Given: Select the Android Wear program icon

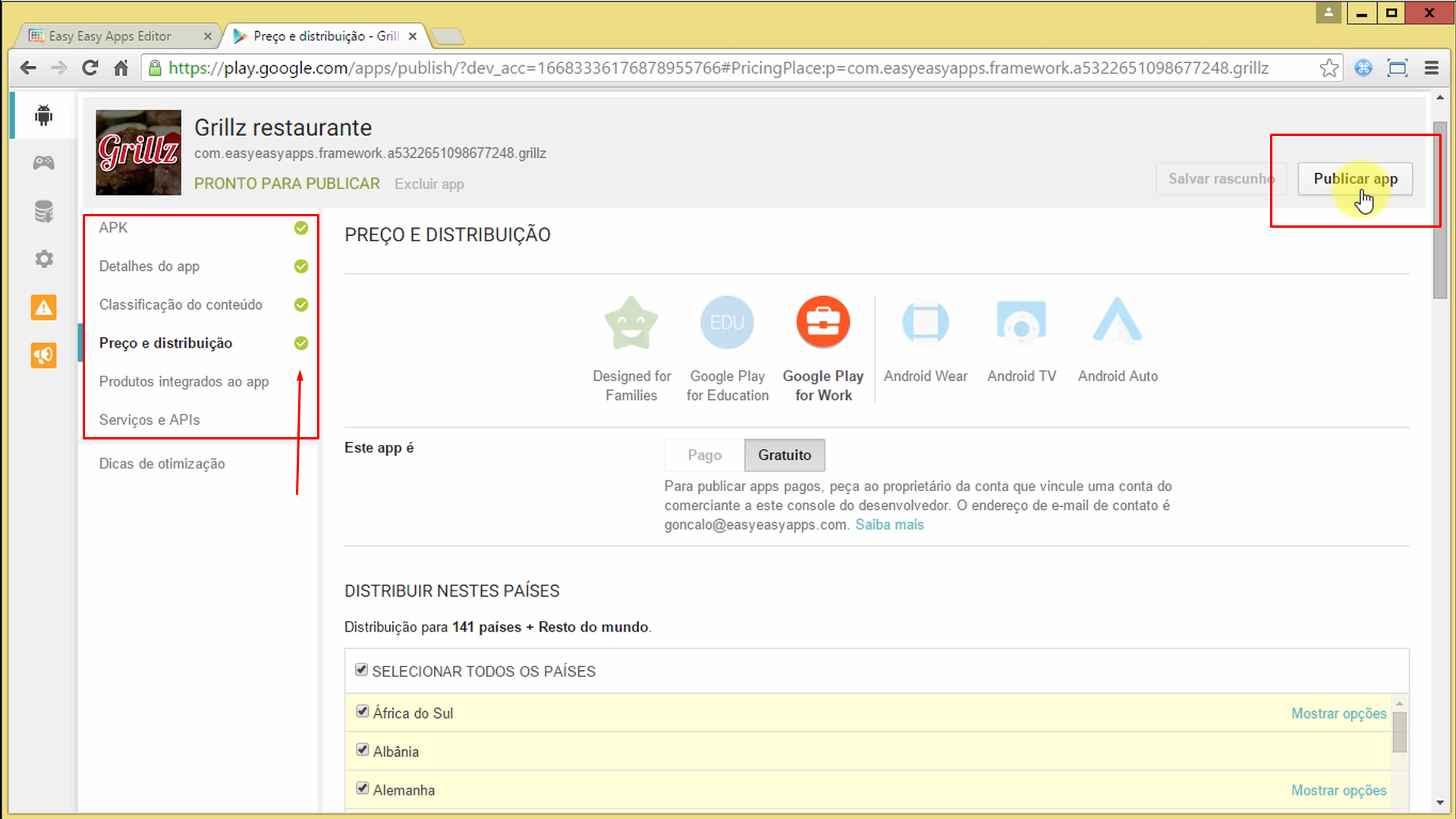Looking at the screenshot, I should (x=925, y=321).
